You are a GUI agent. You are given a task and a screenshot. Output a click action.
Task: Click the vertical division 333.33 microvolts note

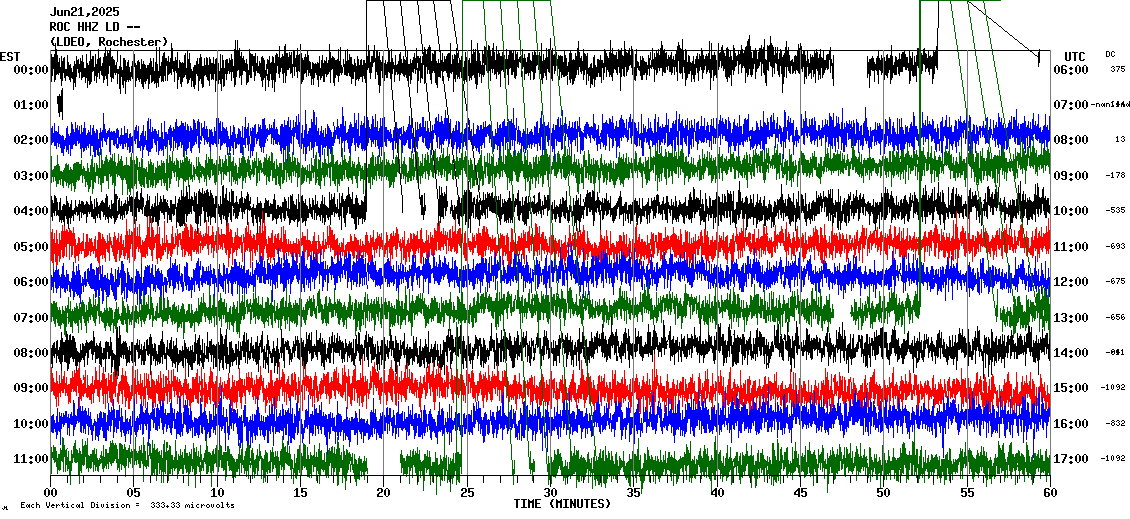coord(127,506)
